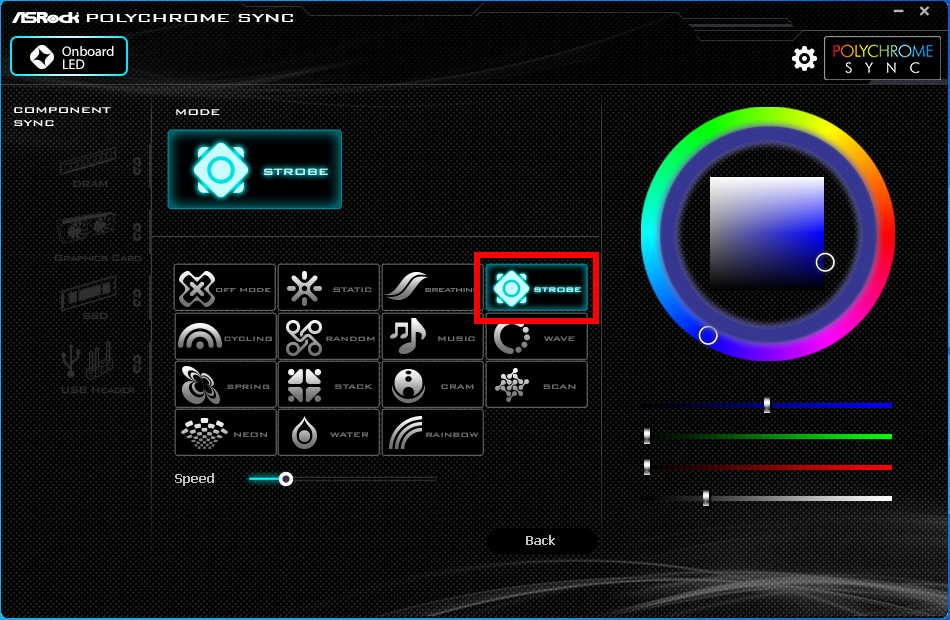Image resolution: width=950 pixels, height=620 pixels.
Task: Click the Back button
Action: click(540, 541)
